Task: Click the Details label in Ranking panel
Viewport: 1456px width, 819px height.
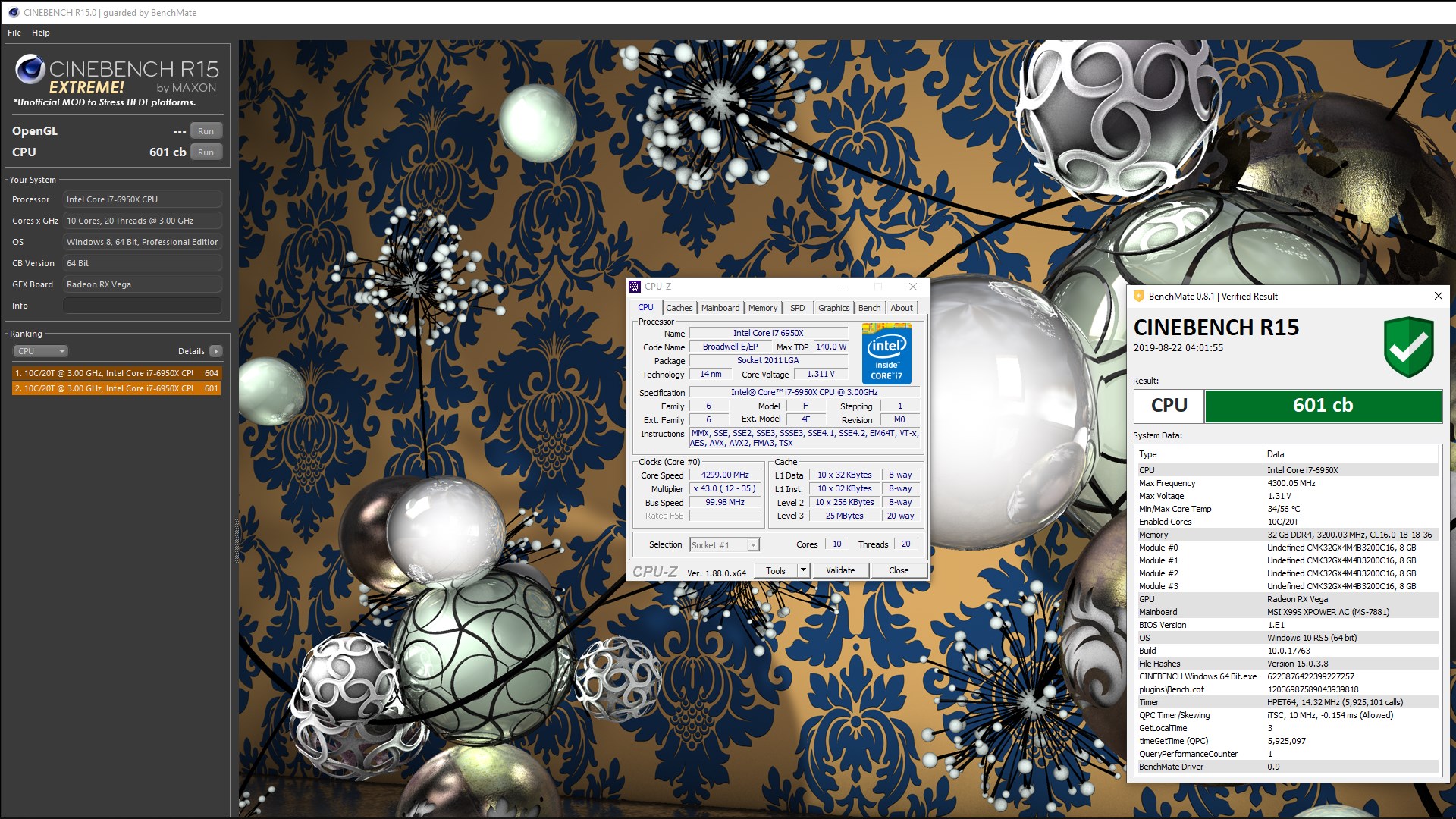Action: point(191,351)
